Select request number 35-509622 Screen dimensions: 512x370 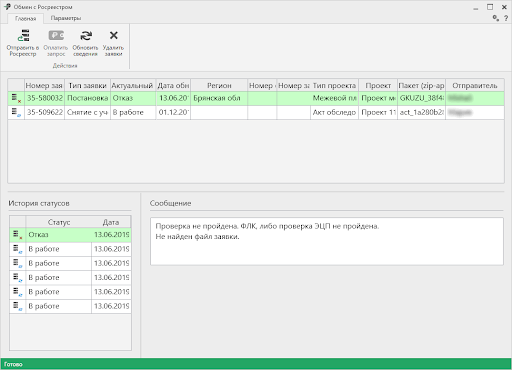44,113
